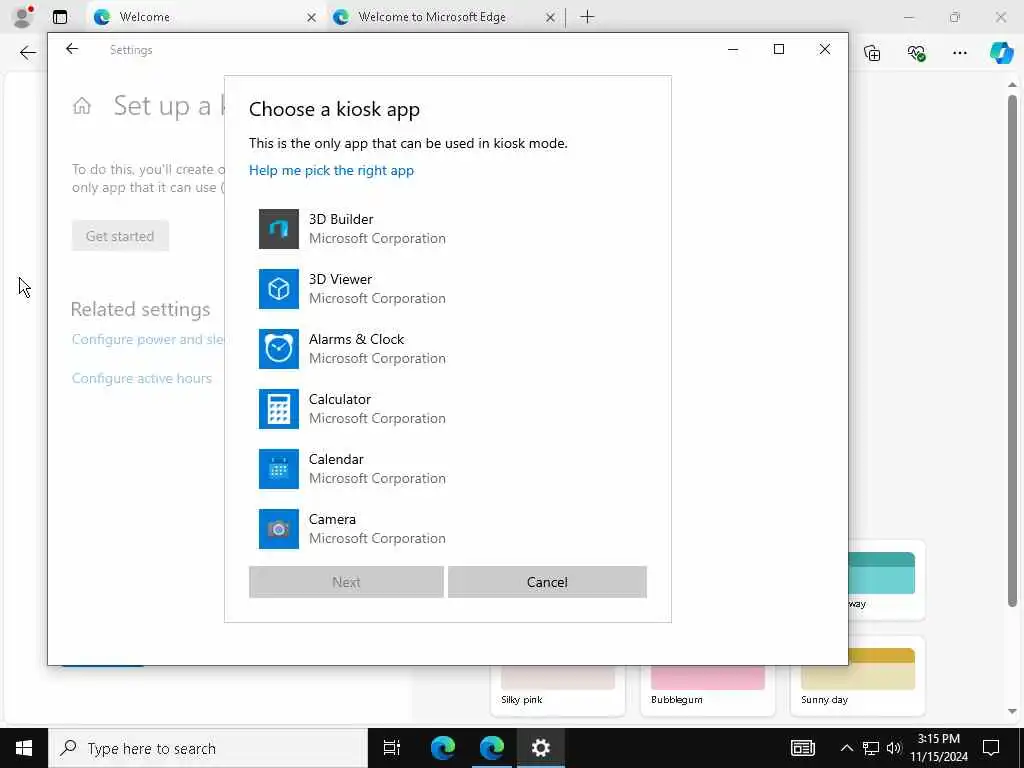Open the network tray icon

point(871,748)
